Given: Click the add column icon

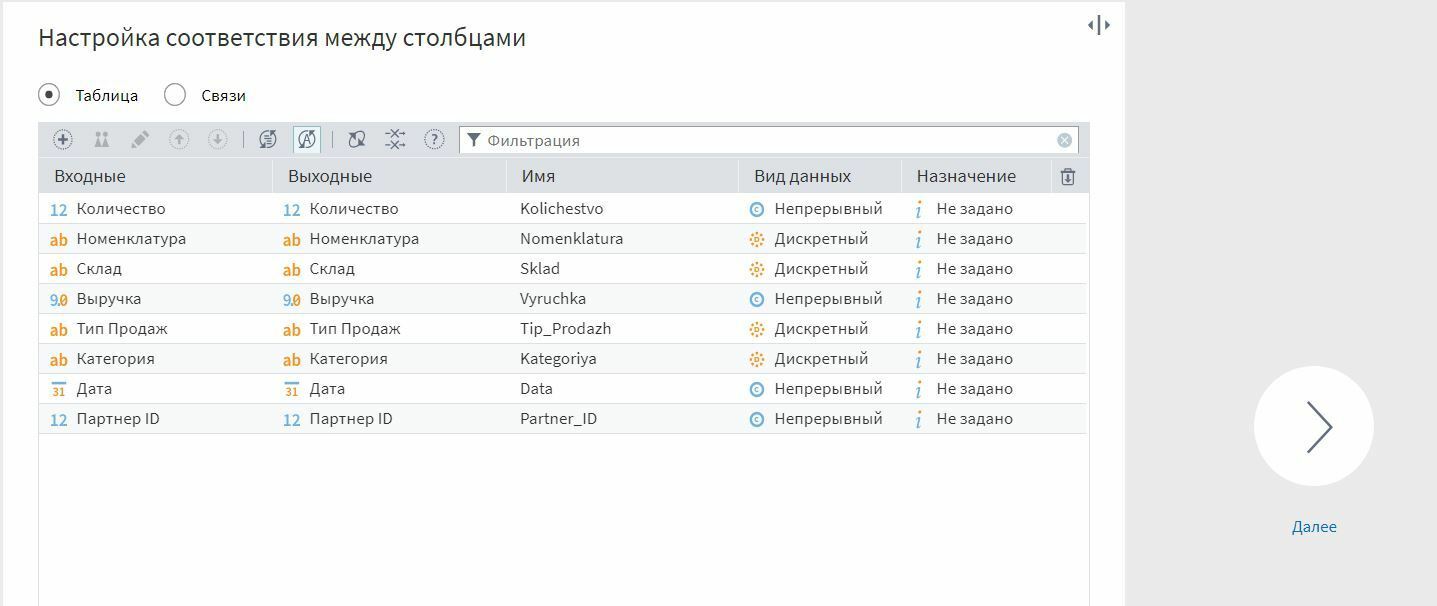Looking at the screenshot, I should (62, 140).
